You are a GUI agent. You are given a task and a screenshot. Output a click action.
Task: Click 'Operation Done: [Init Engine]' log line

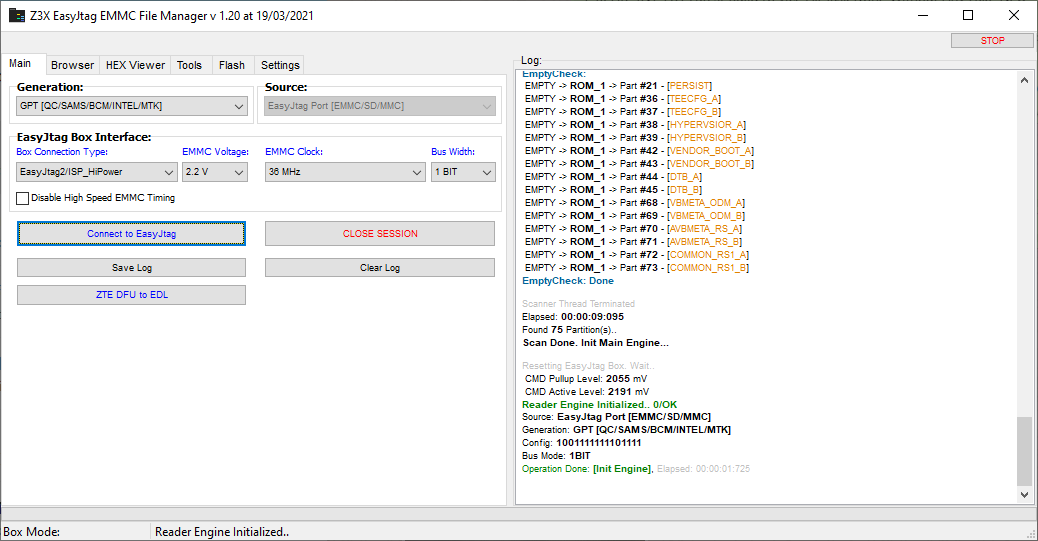(587, 469)
